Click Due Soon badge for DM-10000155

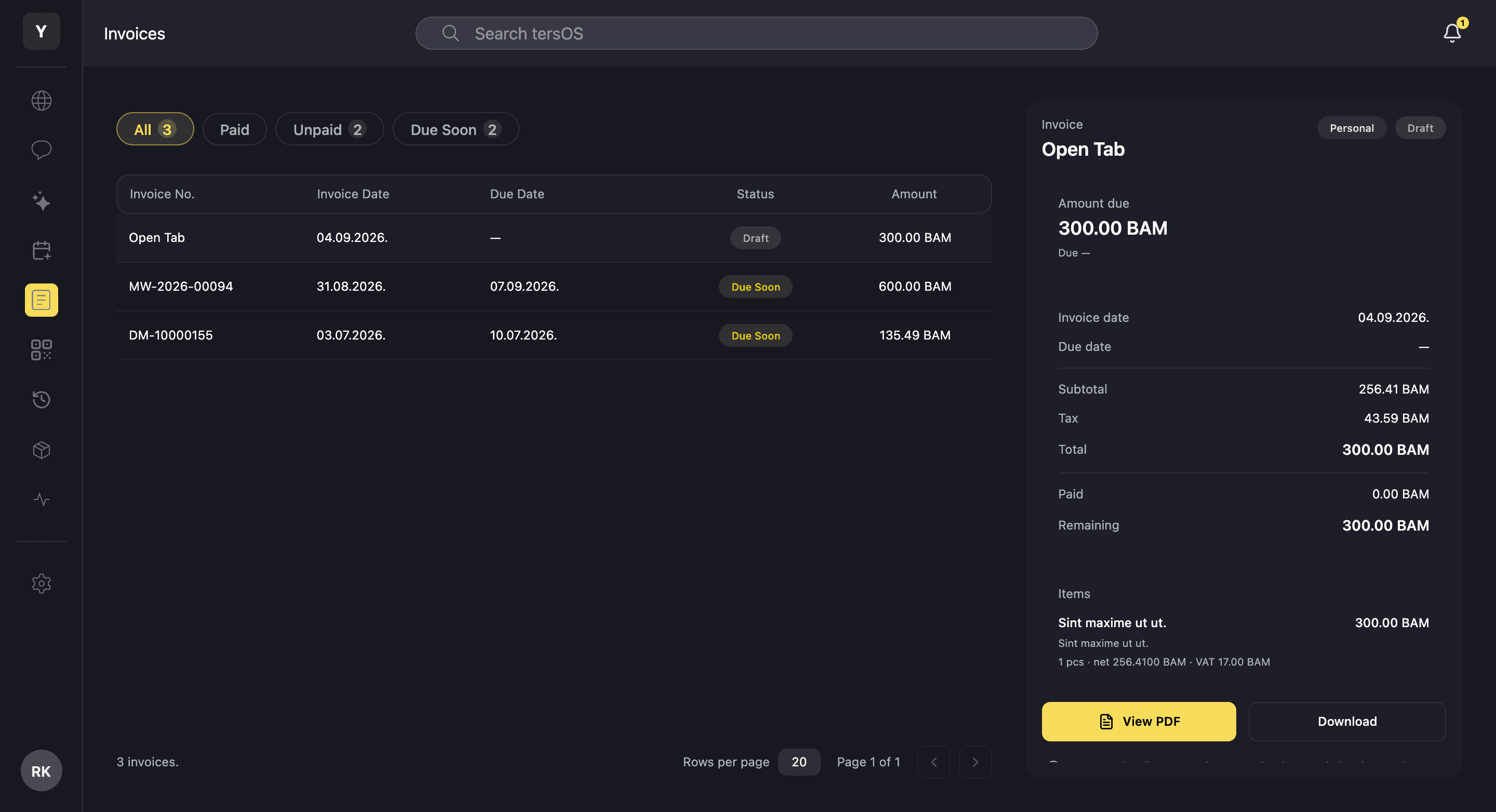756,335
